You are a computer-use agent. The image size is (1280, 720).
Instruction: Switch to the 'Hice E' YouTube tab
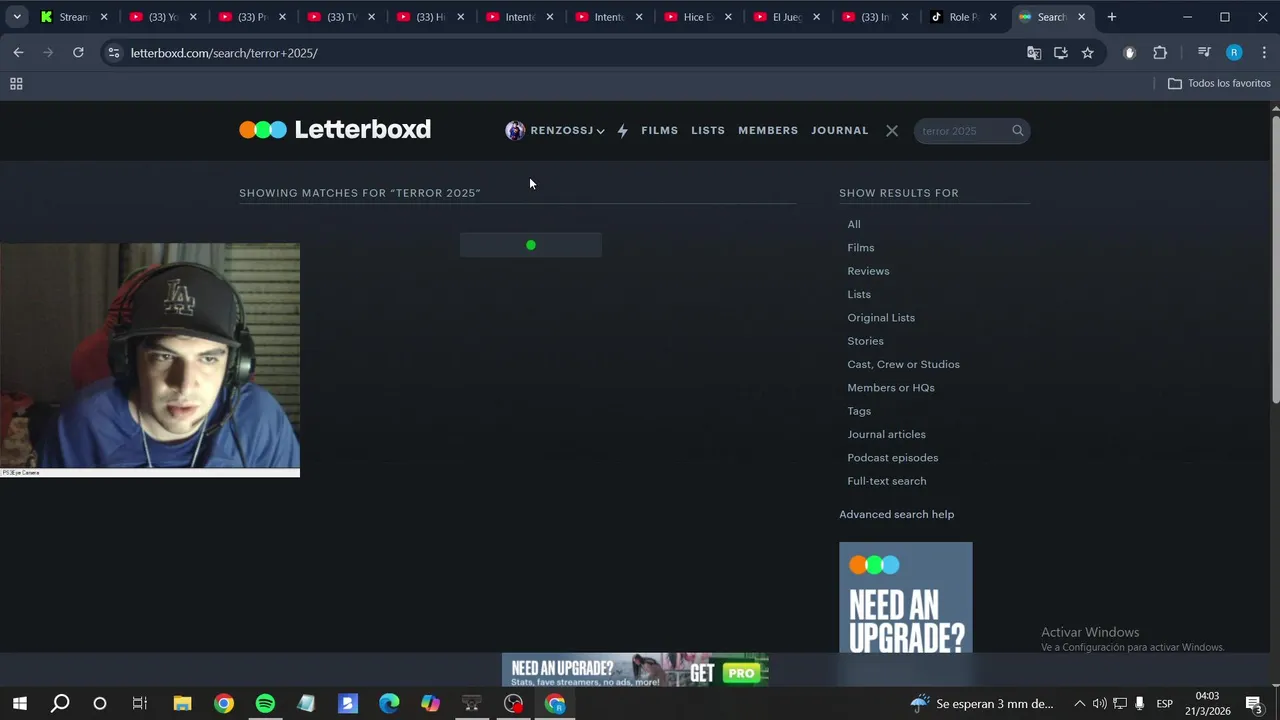[x=697, y=17]
